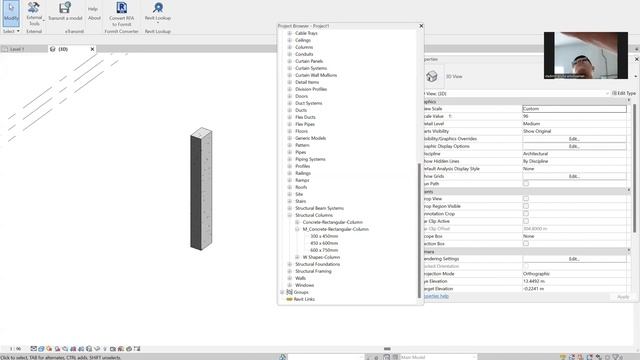The image size is (640, 360).
Task: Click the worksets icon in status bar
Action: (x=283, y=357)
